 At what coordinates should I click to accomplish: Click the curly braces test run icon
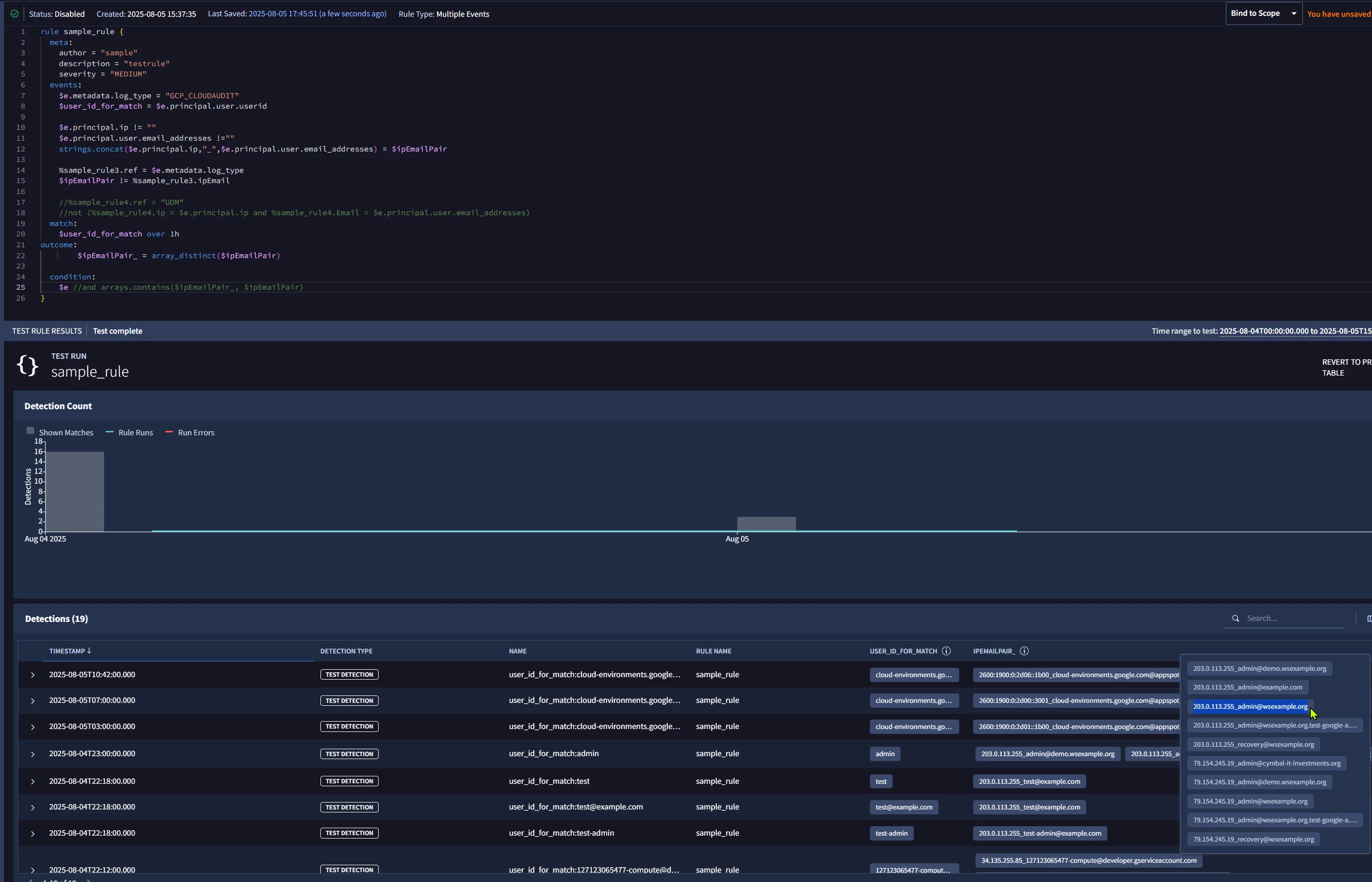coord(28,365)
